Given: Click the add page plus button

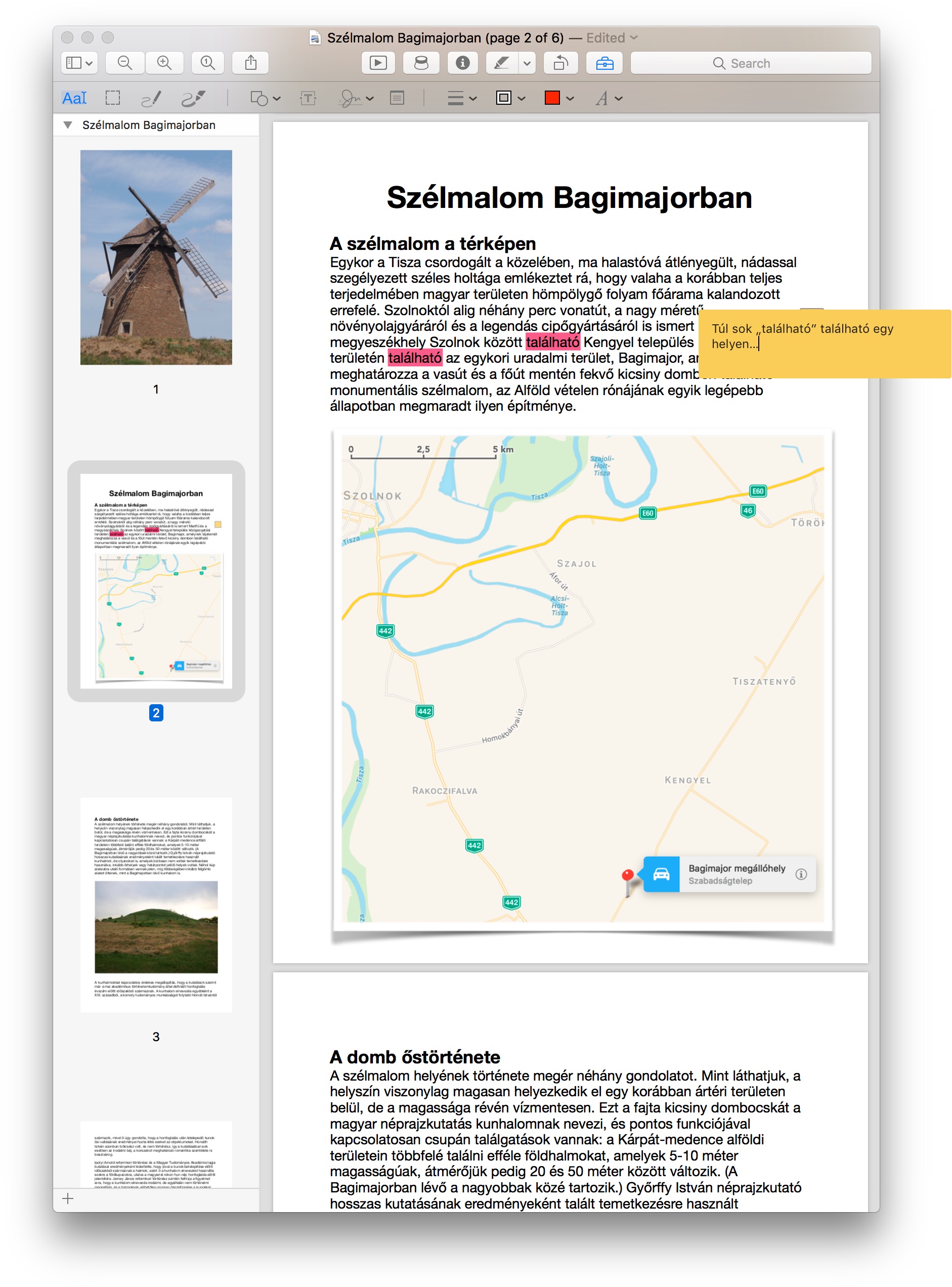Looking at the screenshot, I should (x=68, y=1199).
